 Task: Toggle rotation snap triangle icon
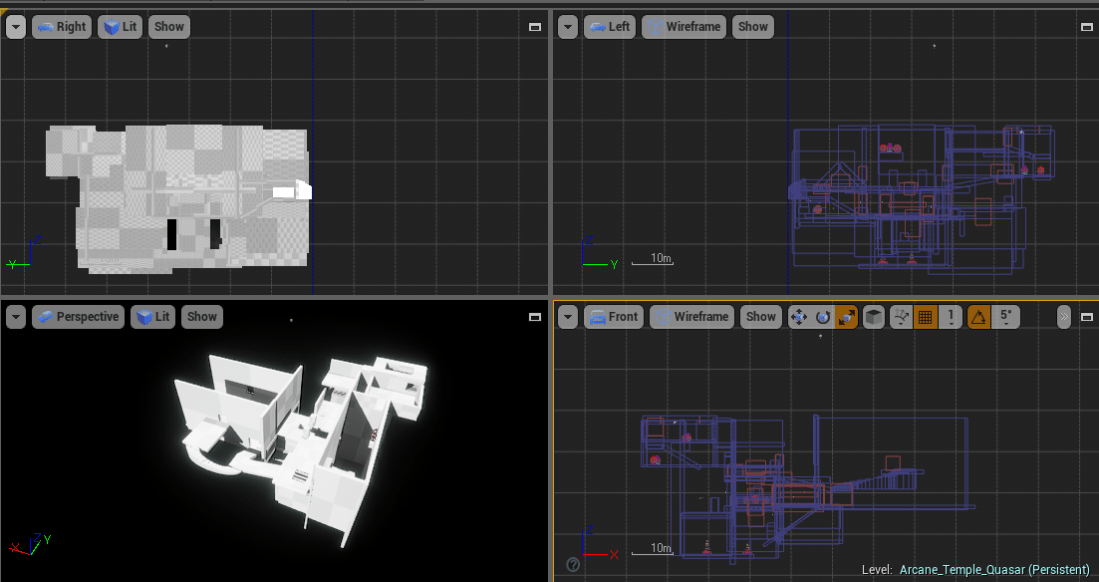[x=977, y=316]
